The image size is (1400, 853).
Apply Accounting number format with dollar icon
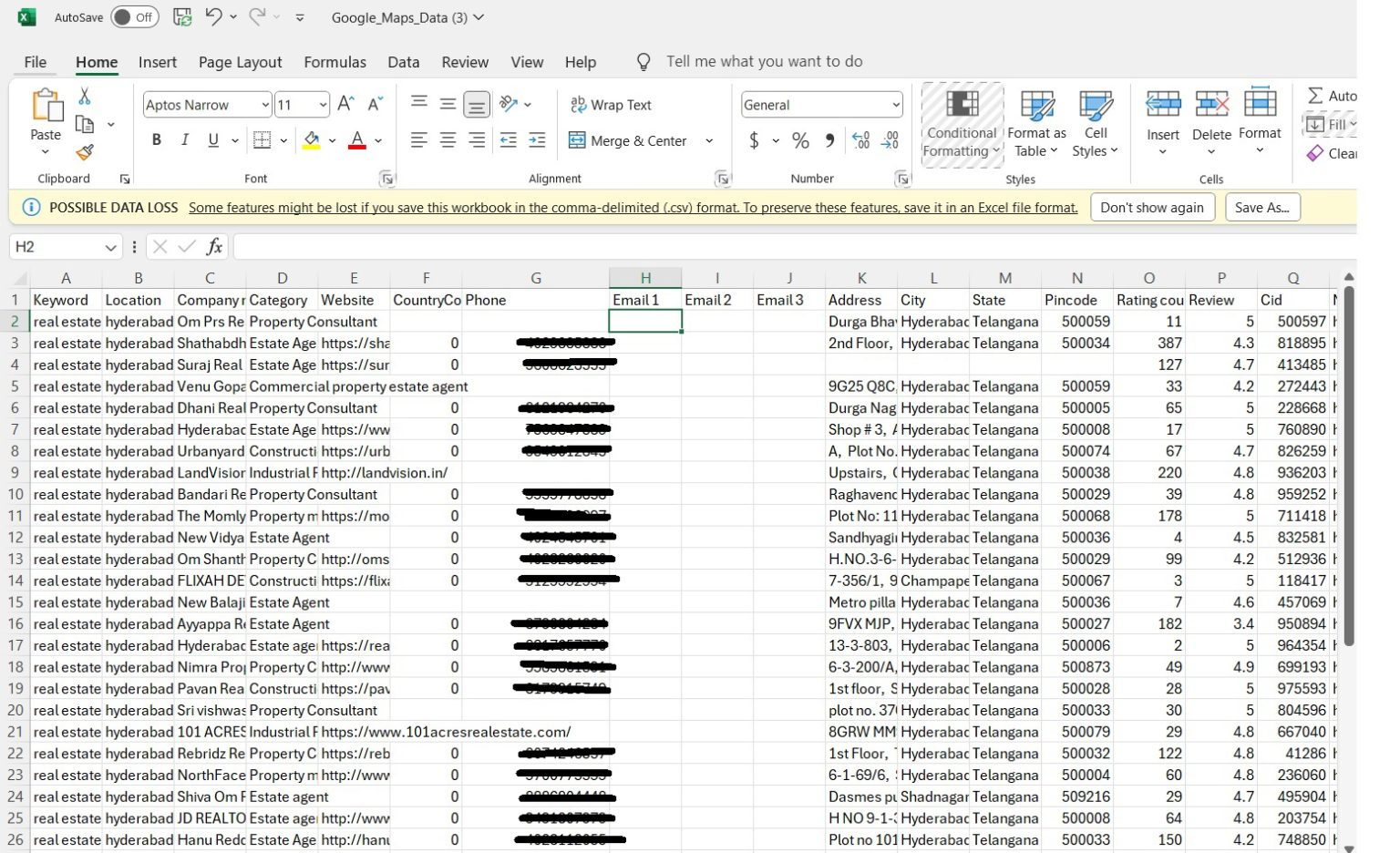coord(754,140)
